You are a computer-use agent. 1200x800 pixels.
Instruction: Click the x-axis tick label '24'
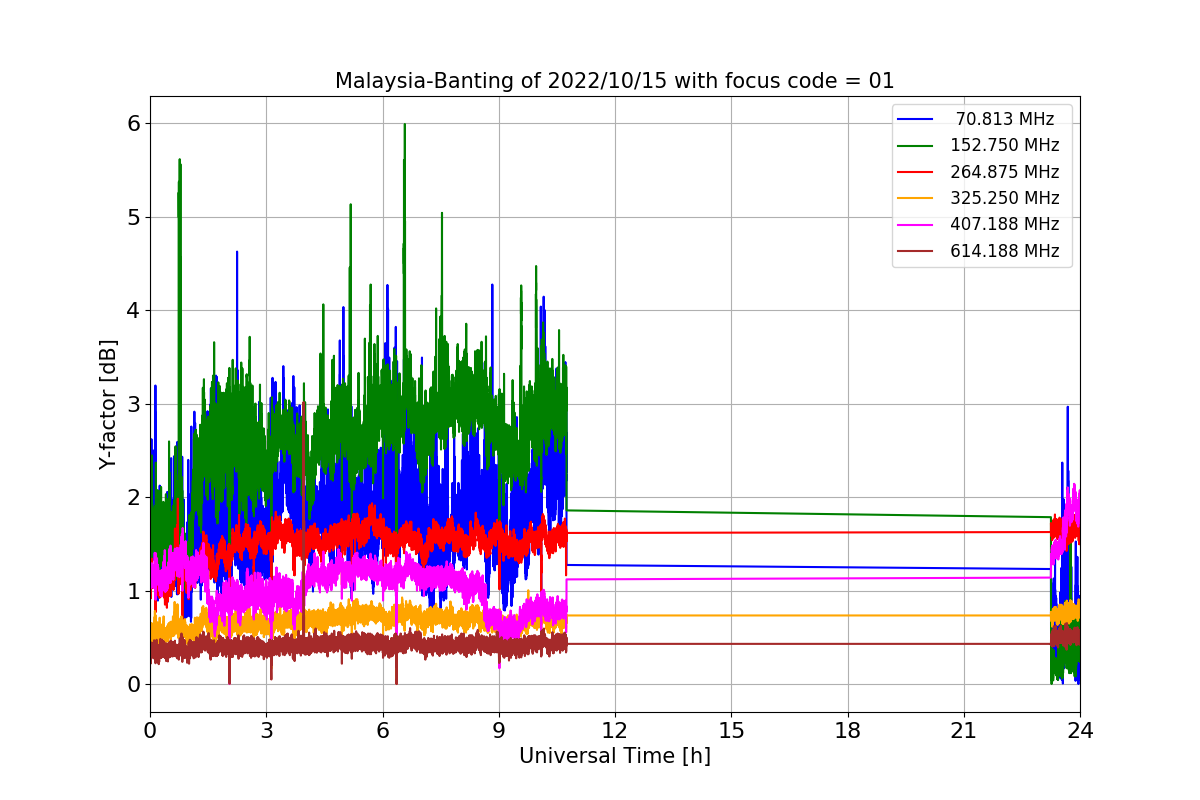pos(1080,730)
